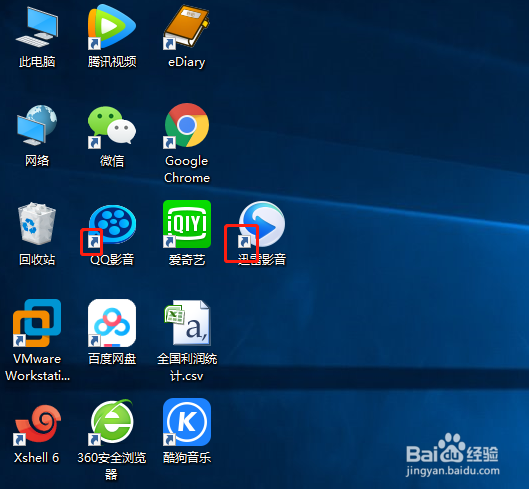This screenshot has width=529, height=489.
Task: Click the 酷狗音乐 K icon
Action: (187, 422)
